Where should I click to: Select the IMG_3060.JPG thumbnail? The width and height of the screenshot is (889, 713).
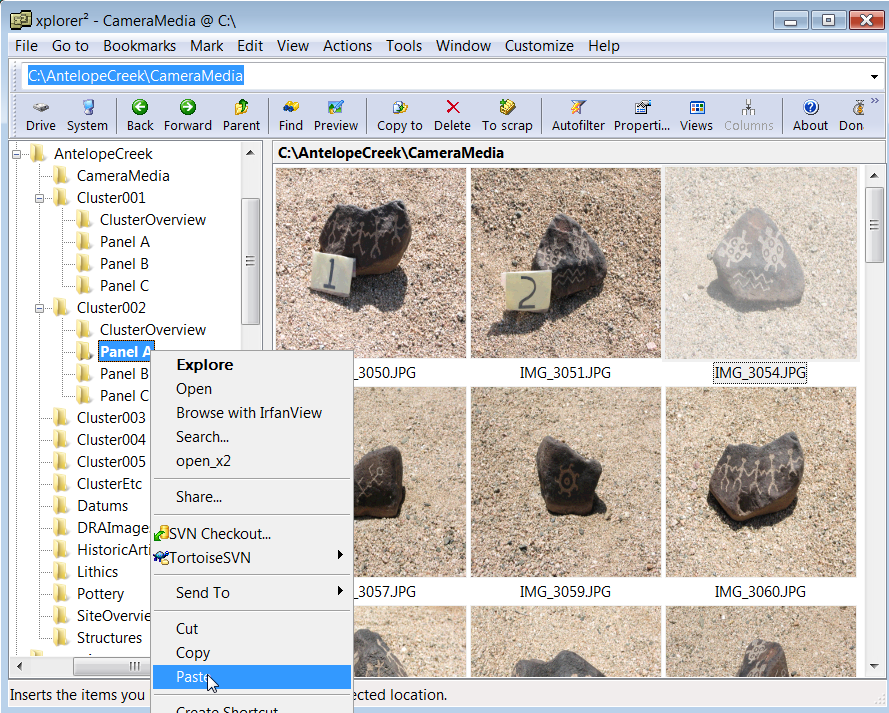(760, 483)
